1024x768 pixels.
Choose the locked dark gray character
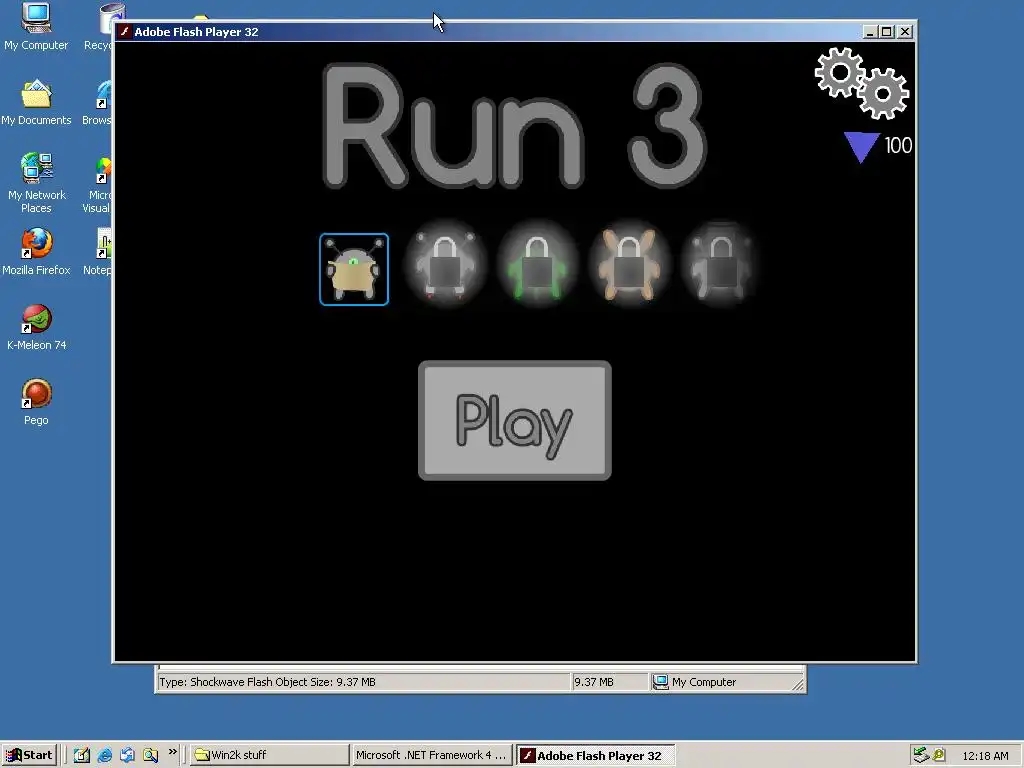[x=720, y=266]
